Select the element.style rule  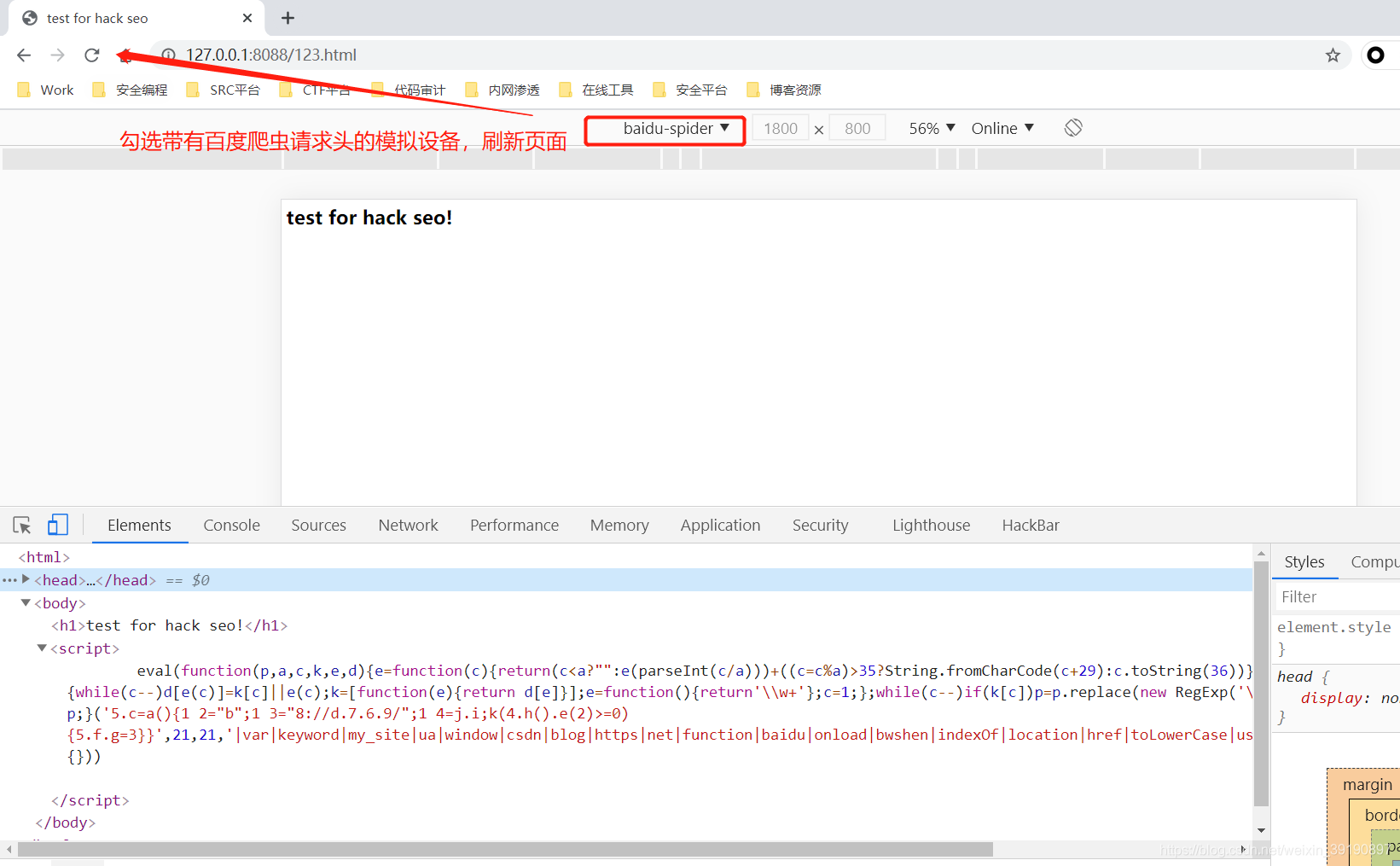coord(1333,627)
